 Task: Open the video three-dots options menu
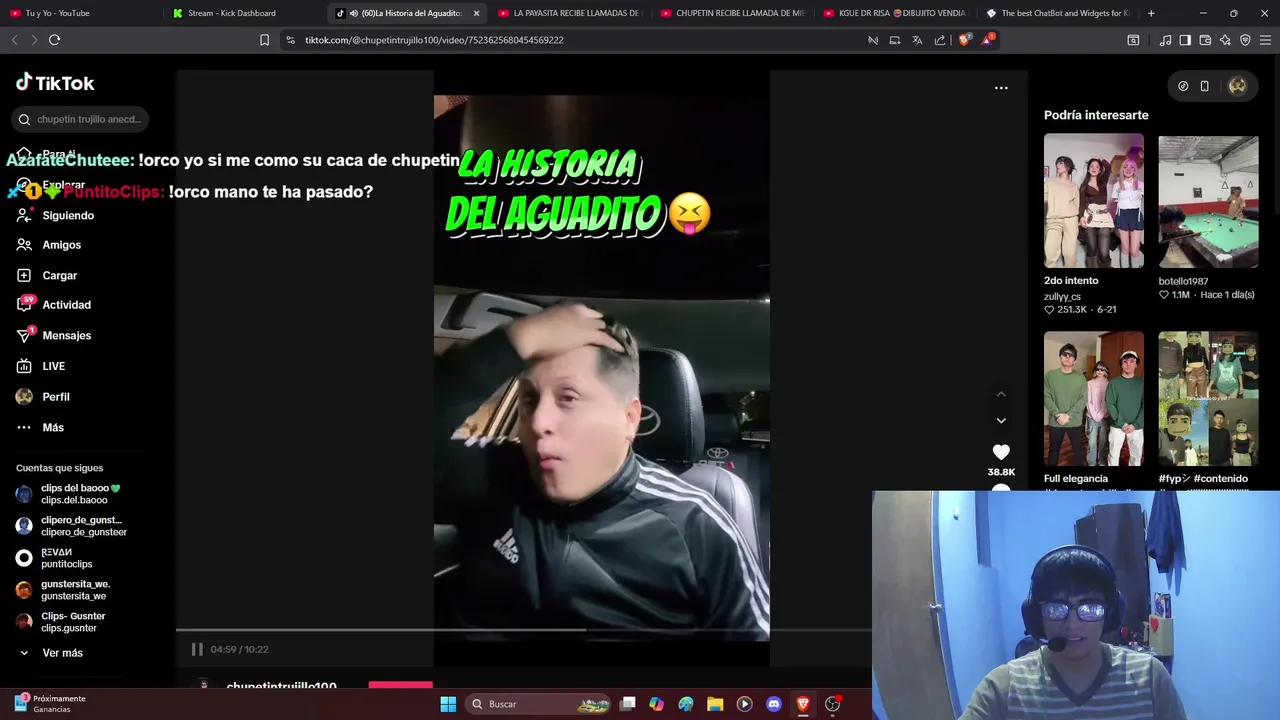point(1001,88)
